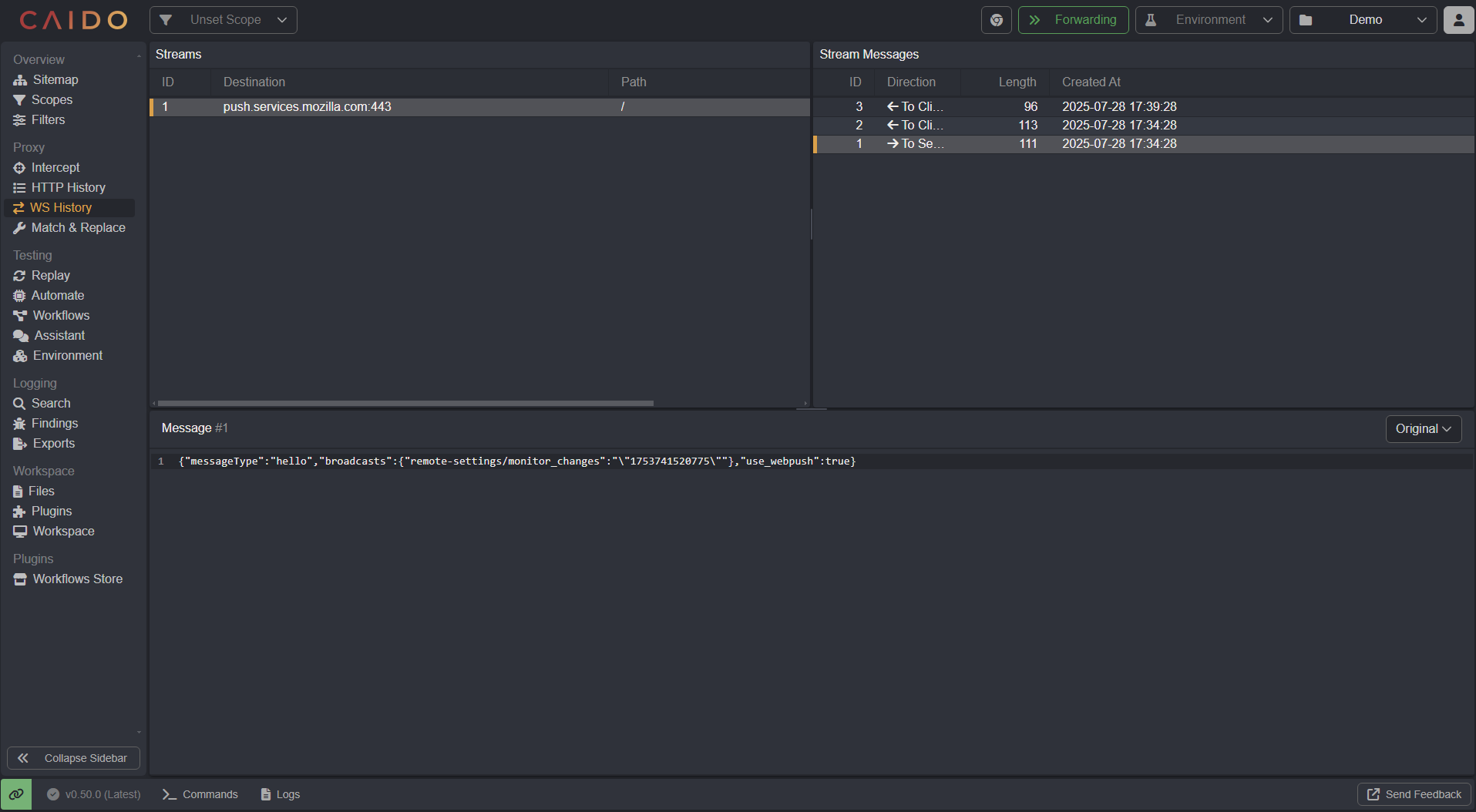Toggle the proxy recording icon beside Forwarding
Viewport: 1476px width, 812px height.
pyautogui.click(x=996, y=20)
